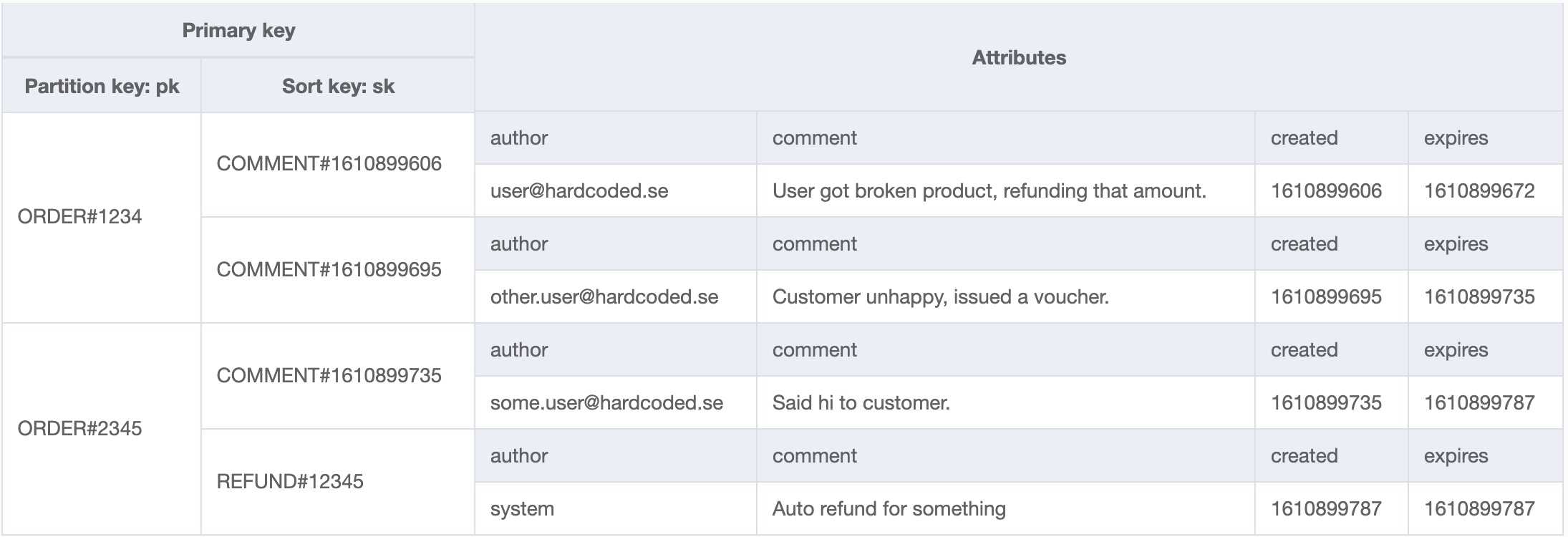1568x537 pixels.
Task: Select sort key COMMENT#1610899695
Action: pyautogui.click(x=337, y=270)
